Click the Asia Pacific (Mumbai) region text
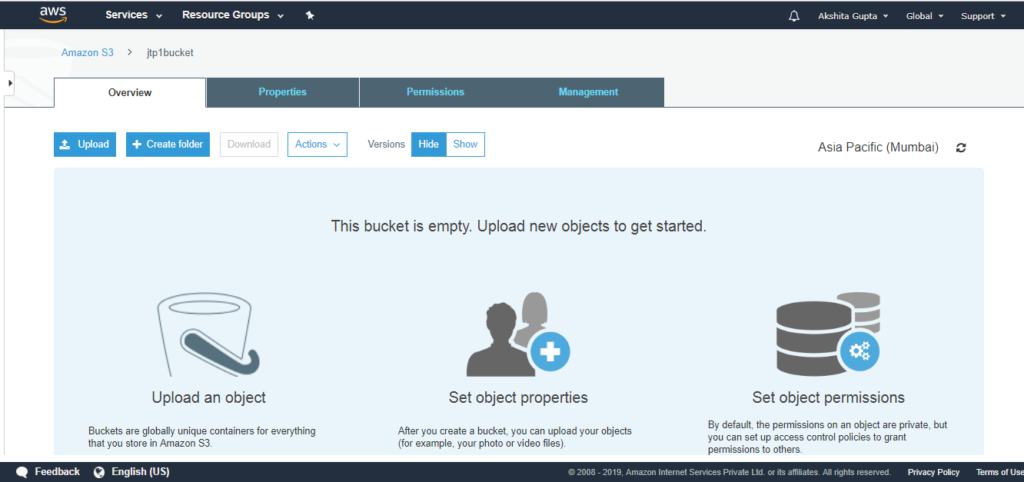Image resolution: width=1024 pixels, height=482 pixels. click(x=878, y=148)
